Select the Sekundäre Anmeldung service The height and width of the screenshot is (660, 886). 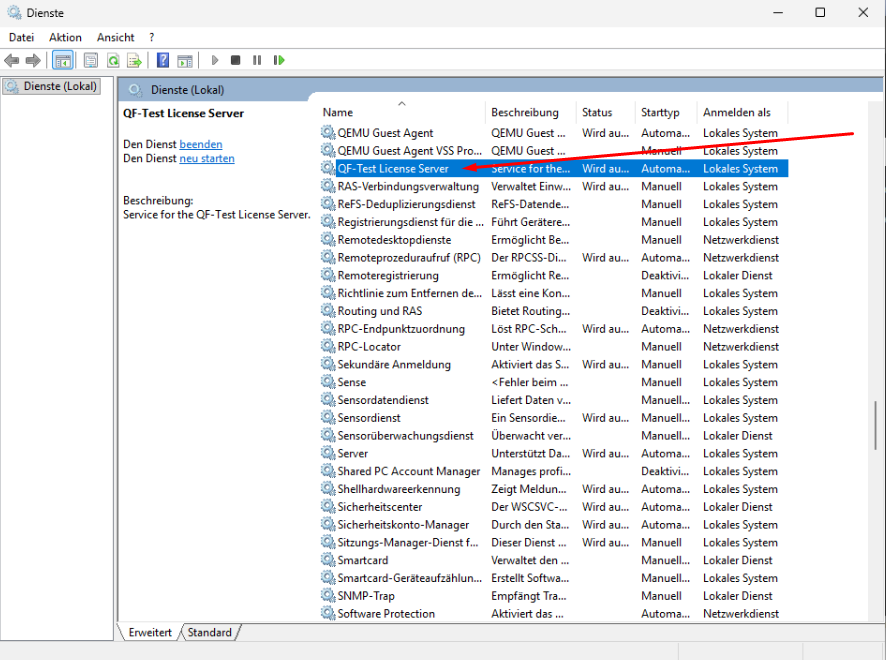tap(394, 364)
